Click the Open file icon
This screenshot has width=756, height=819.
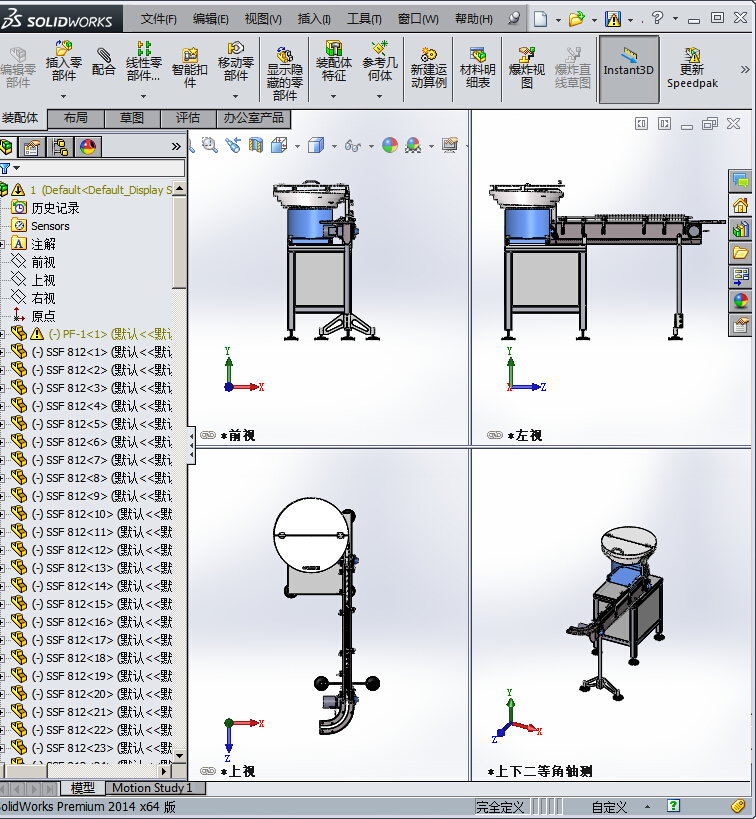pyautogui.click(x=576, y=19)
